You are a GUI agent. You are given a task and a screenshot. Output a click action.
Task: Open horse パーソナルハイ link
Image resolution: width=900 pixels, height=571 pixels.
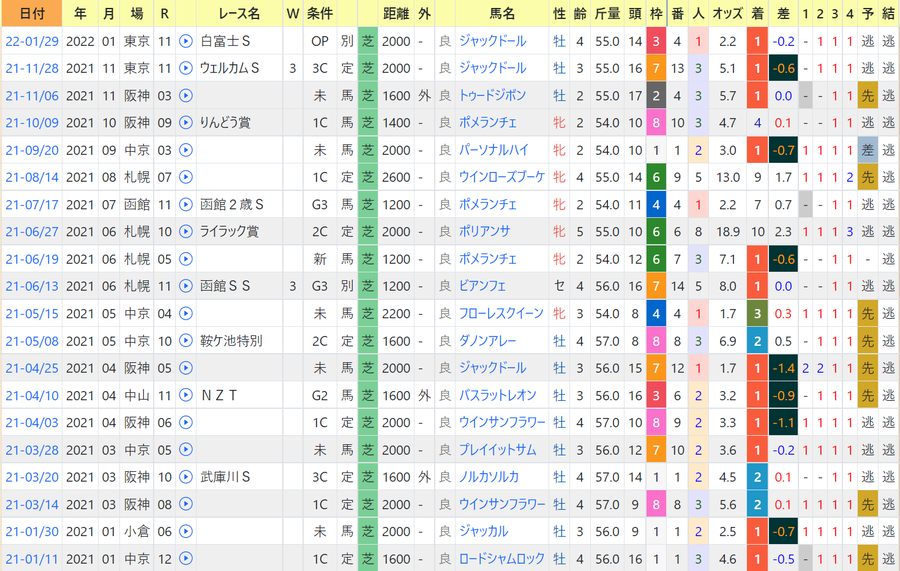tap(494, 150)
